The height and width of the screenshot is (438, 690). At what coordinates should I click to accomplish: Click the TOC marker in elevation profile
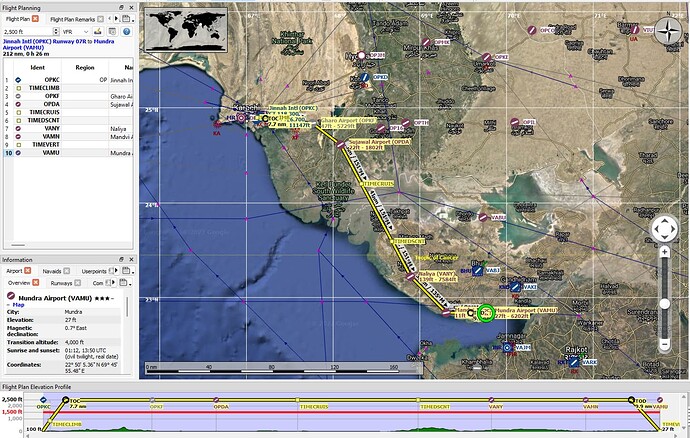click(x=66, y=400)
